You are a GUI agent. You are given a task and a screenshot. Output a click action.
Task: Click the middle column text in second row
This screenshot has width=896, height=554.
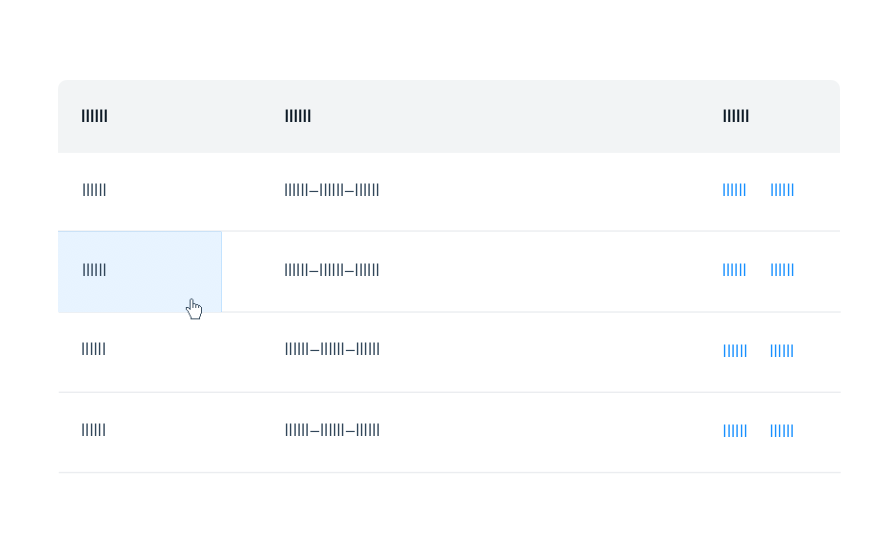click(332, 270)
